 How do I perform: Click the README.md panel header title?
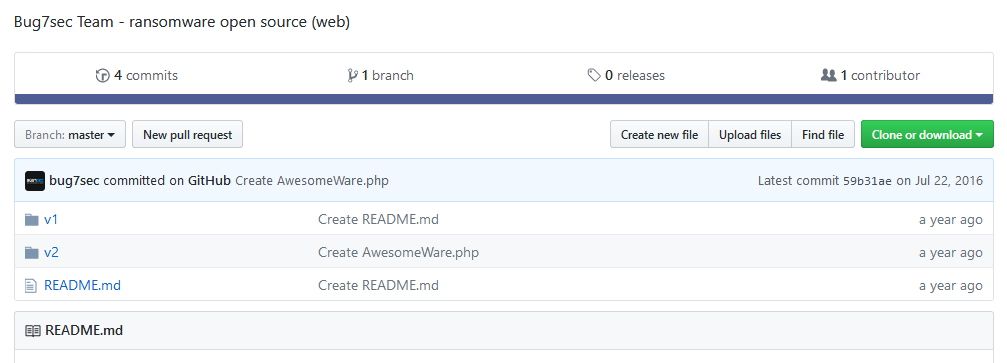(83, 331)
